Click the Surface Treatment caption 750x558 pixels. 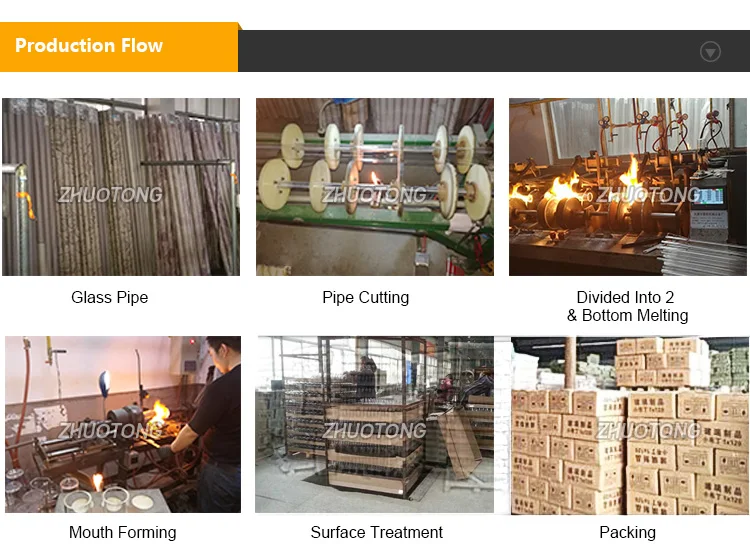coord(376,532)
